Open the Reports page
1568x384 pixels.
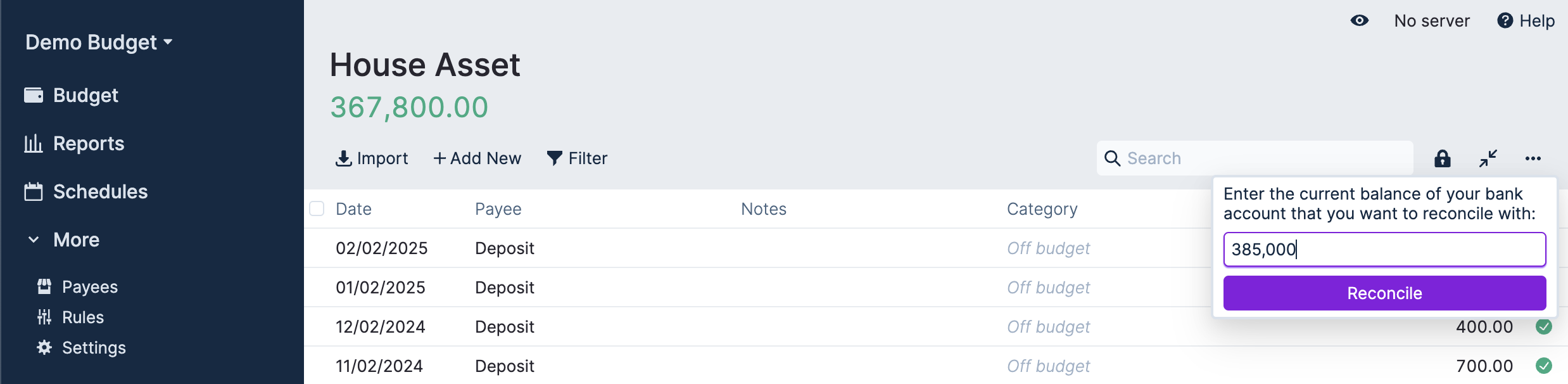[88, 144]
